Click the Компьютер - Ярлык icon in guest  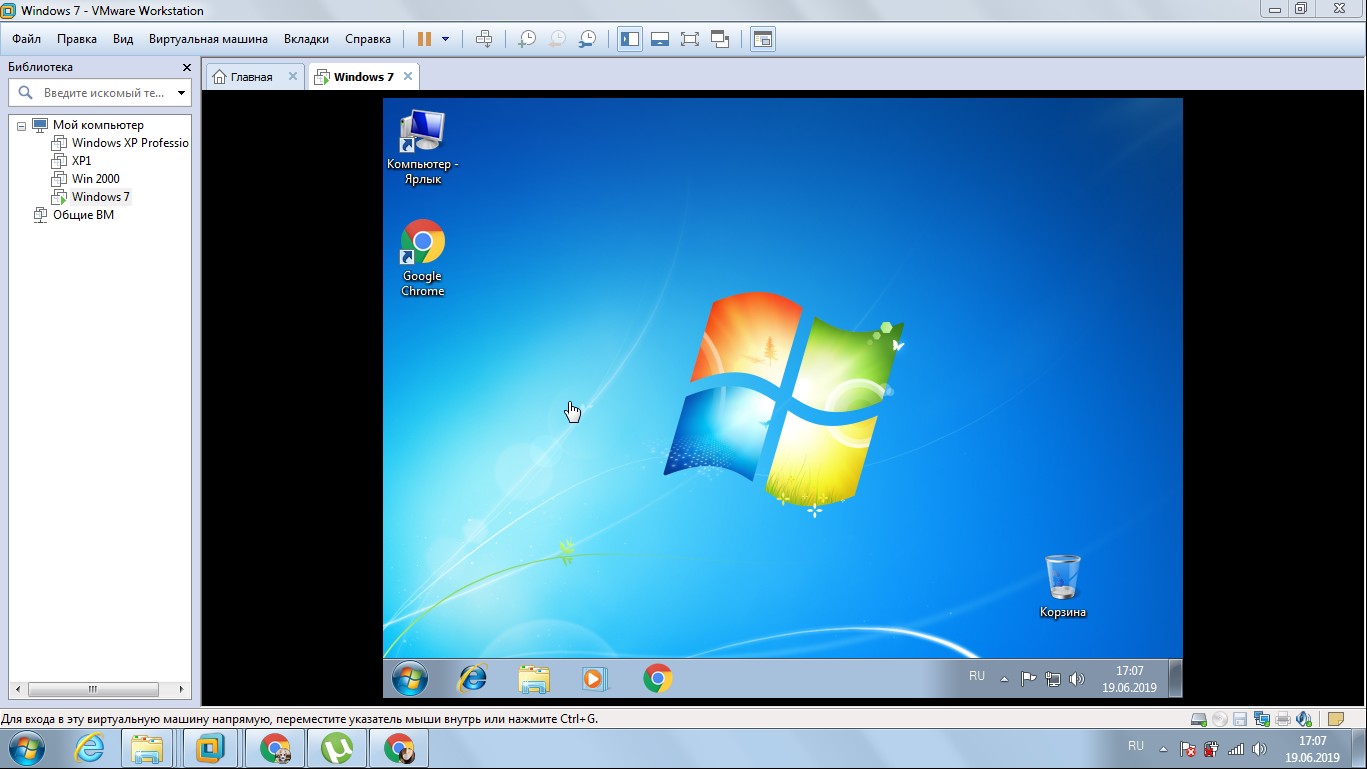coord(422,147)
